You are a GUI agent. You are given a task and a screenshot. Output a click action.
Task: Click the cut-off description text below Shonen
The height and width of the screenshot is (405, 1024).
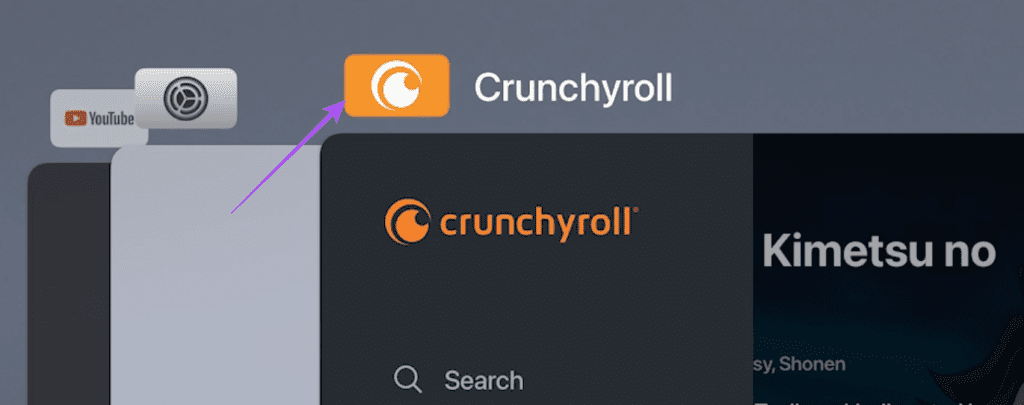point(888,401)
